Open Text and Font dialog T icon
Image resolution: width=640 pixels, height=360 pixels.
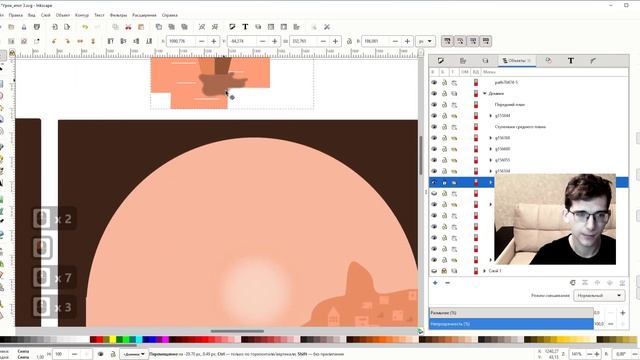245,27
